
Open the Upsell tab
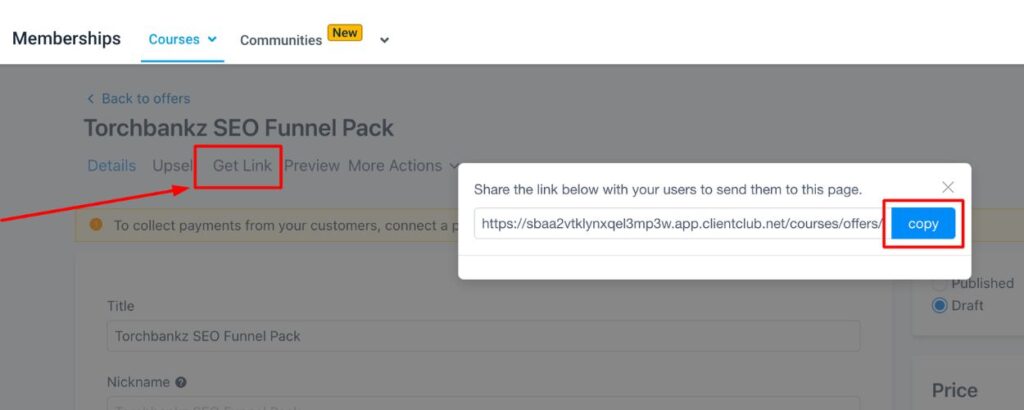tap(172, 166)
